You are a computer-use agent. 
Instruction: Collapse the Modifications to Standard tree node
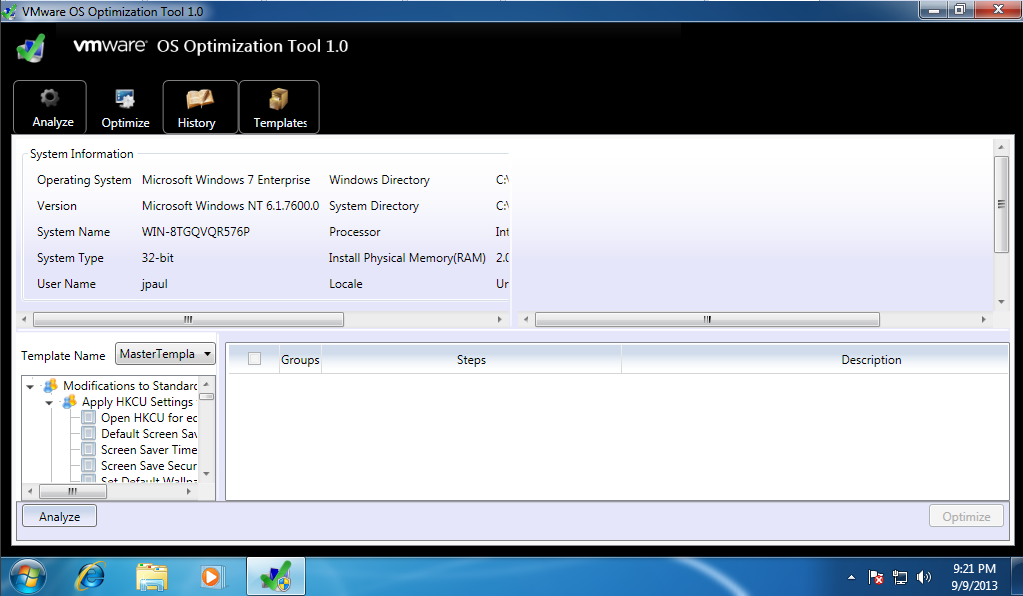(31, 386)
